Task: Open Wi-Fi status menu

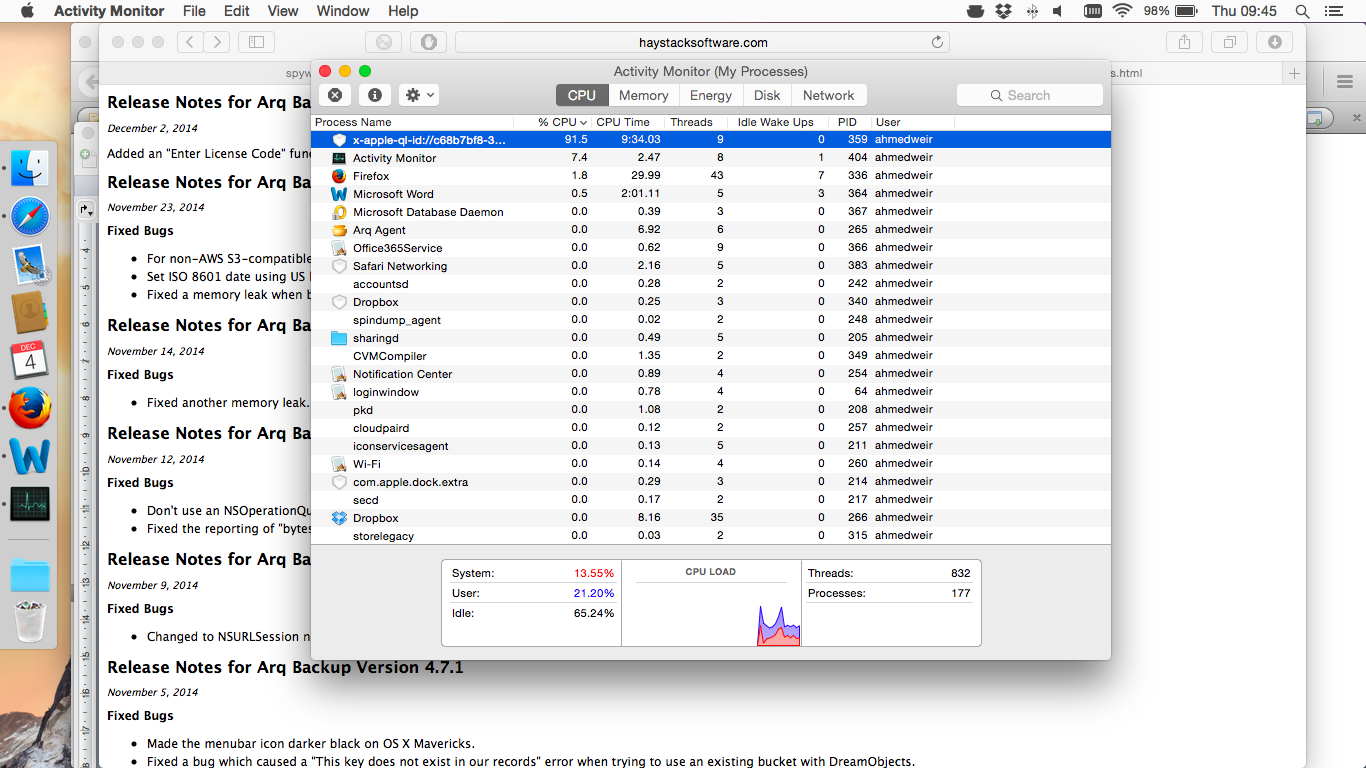Action: 1123,11
